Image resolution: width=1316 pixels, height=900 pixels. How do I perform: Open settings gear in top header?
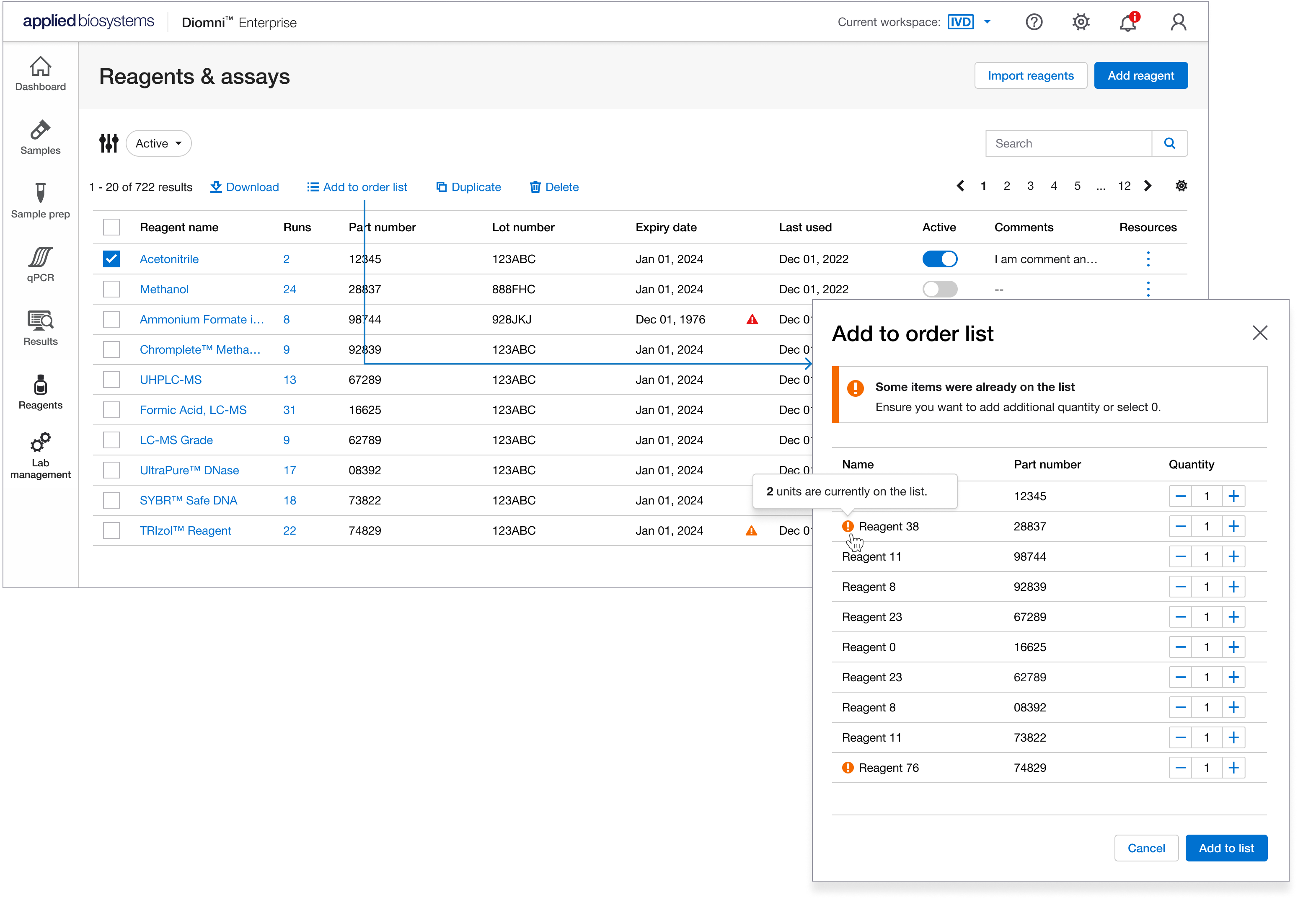(1081, 22)
